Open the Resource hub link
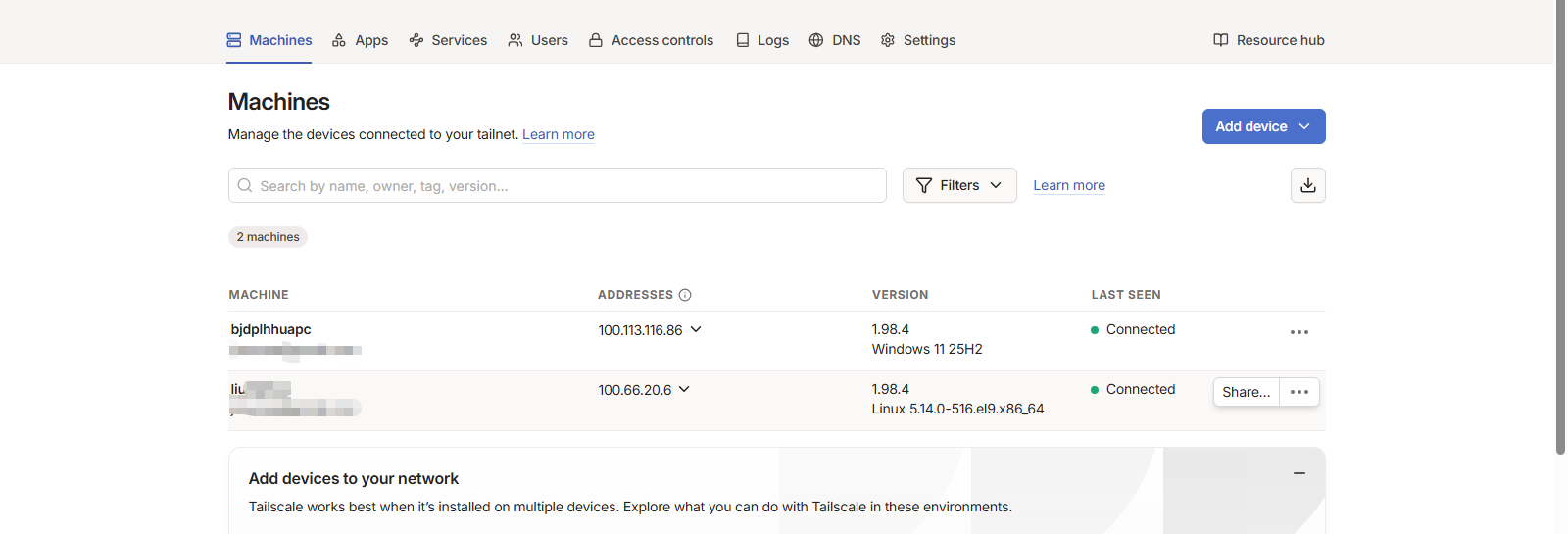The image size is (1568, 534). pyautogui.click(x=1269, y=40)
